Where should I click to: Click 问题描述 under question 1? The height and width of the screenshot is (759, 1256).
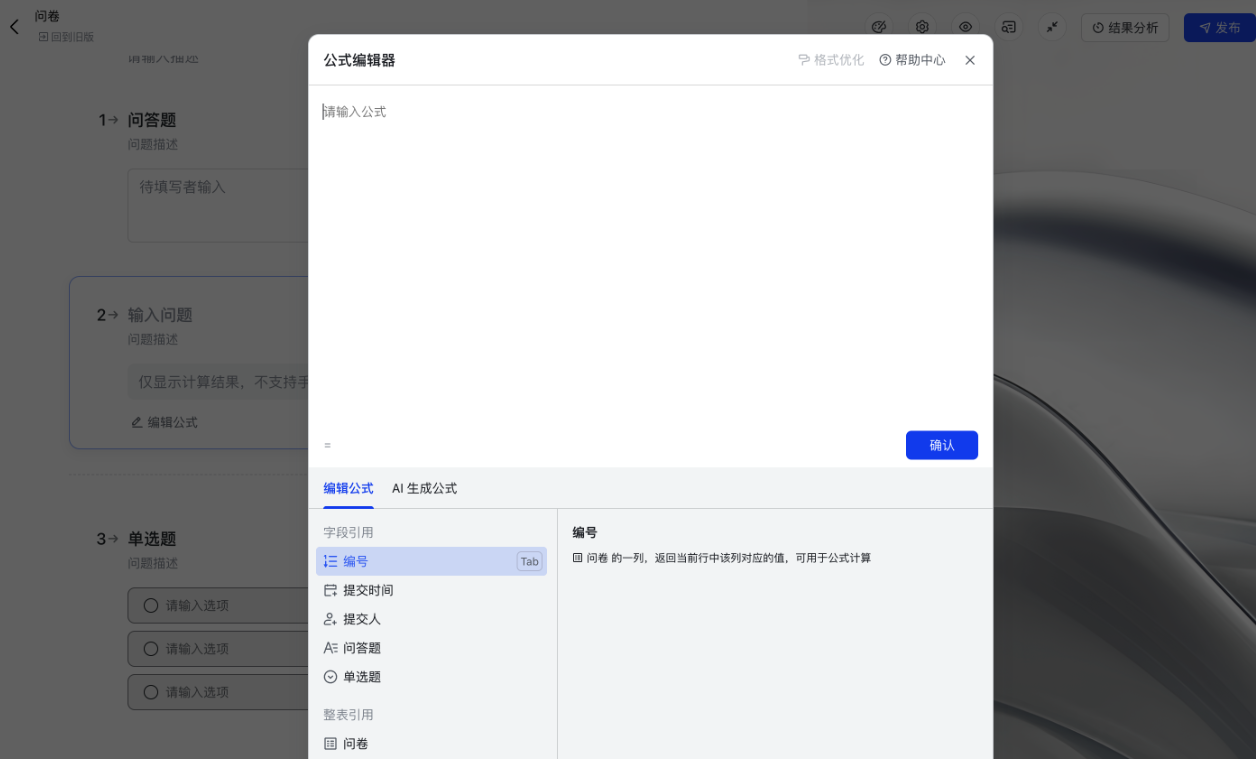(152, 144)
